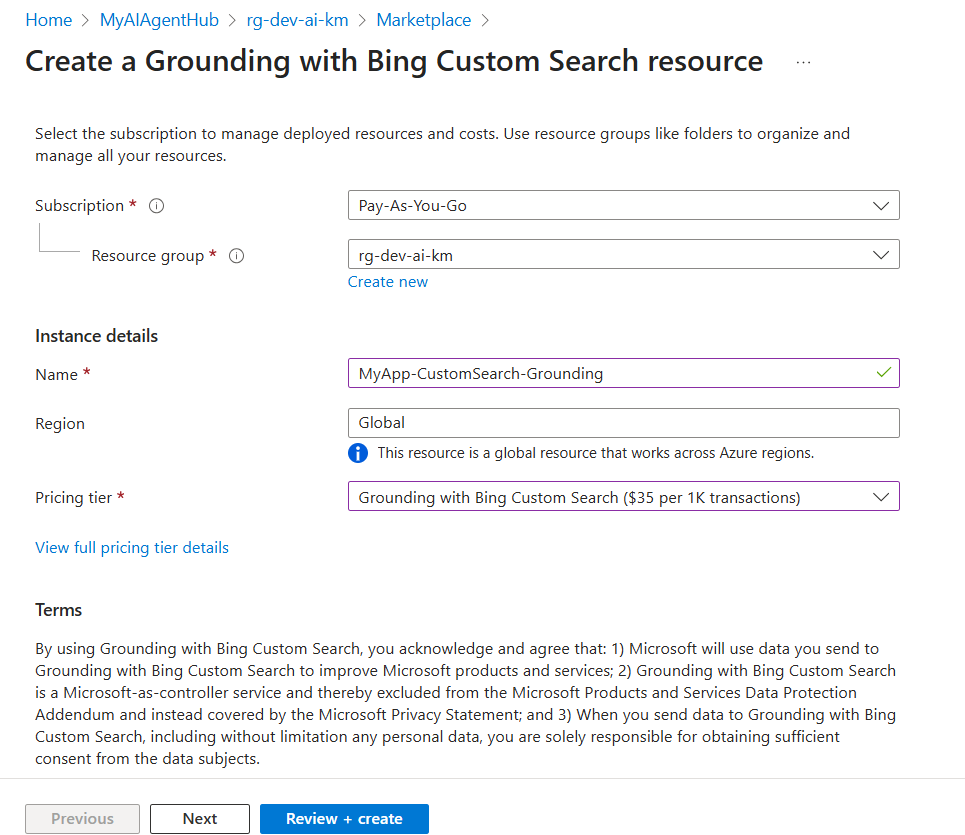Click the Next button
The image size is (965, 835).
(200, 819)
